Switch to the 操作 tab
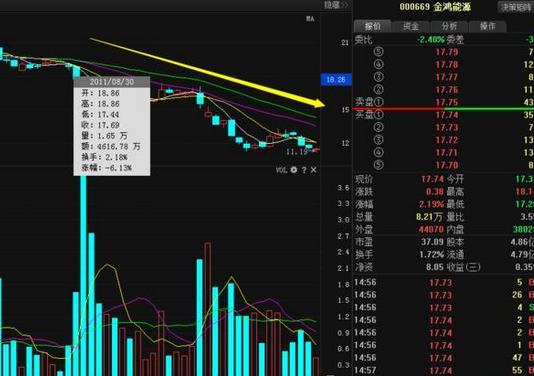534x376 pixels. pos(487,26)
